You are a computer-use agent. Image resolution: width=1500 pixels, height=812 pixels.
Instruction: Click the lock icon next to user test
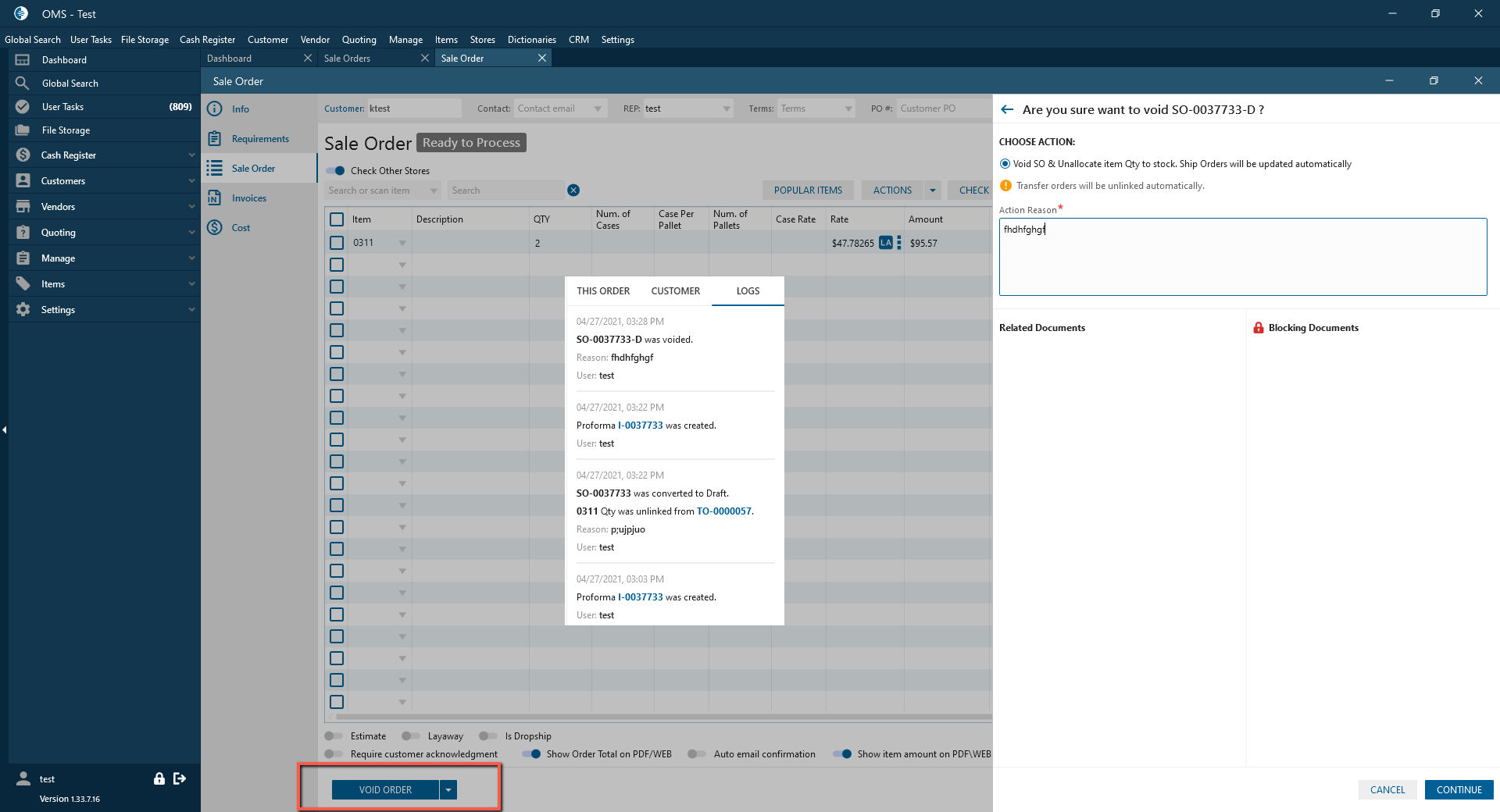[x=159, y=778]
